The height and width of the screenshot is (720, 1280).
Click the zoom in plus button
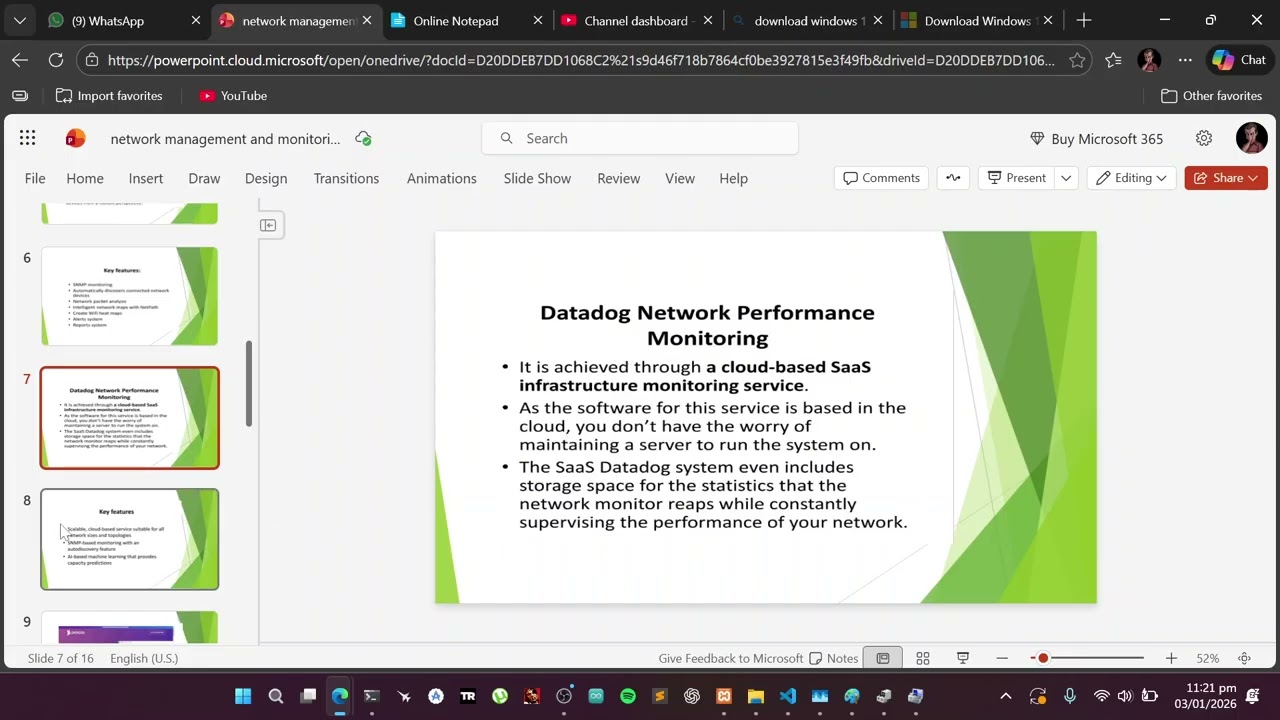(x=1171, y=658)
